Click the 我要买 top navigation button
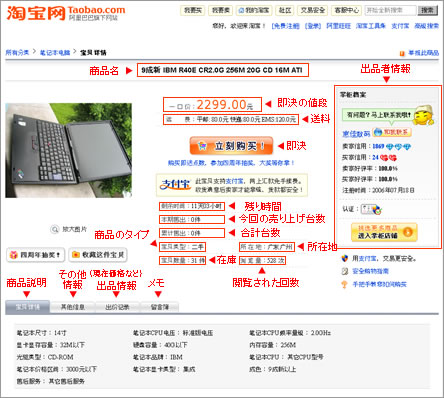The image size is (444, 398). [x=193, y=10]
